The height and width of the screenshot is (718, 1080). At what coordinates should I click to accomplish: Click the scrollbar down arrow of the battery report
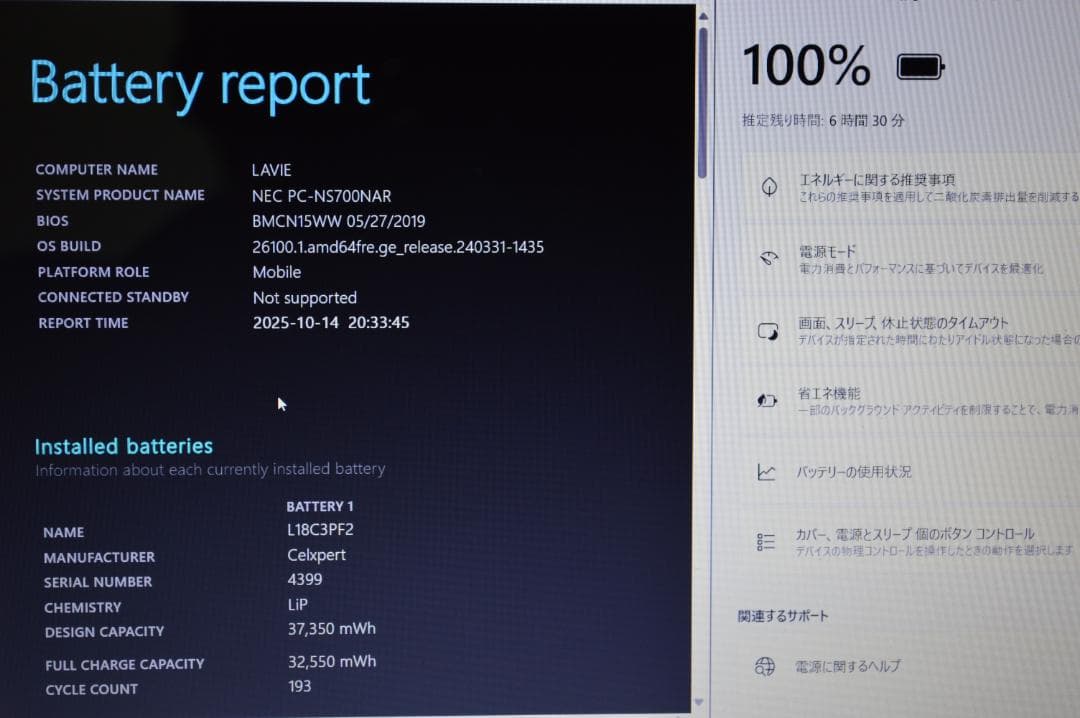[x=701, y=703]
